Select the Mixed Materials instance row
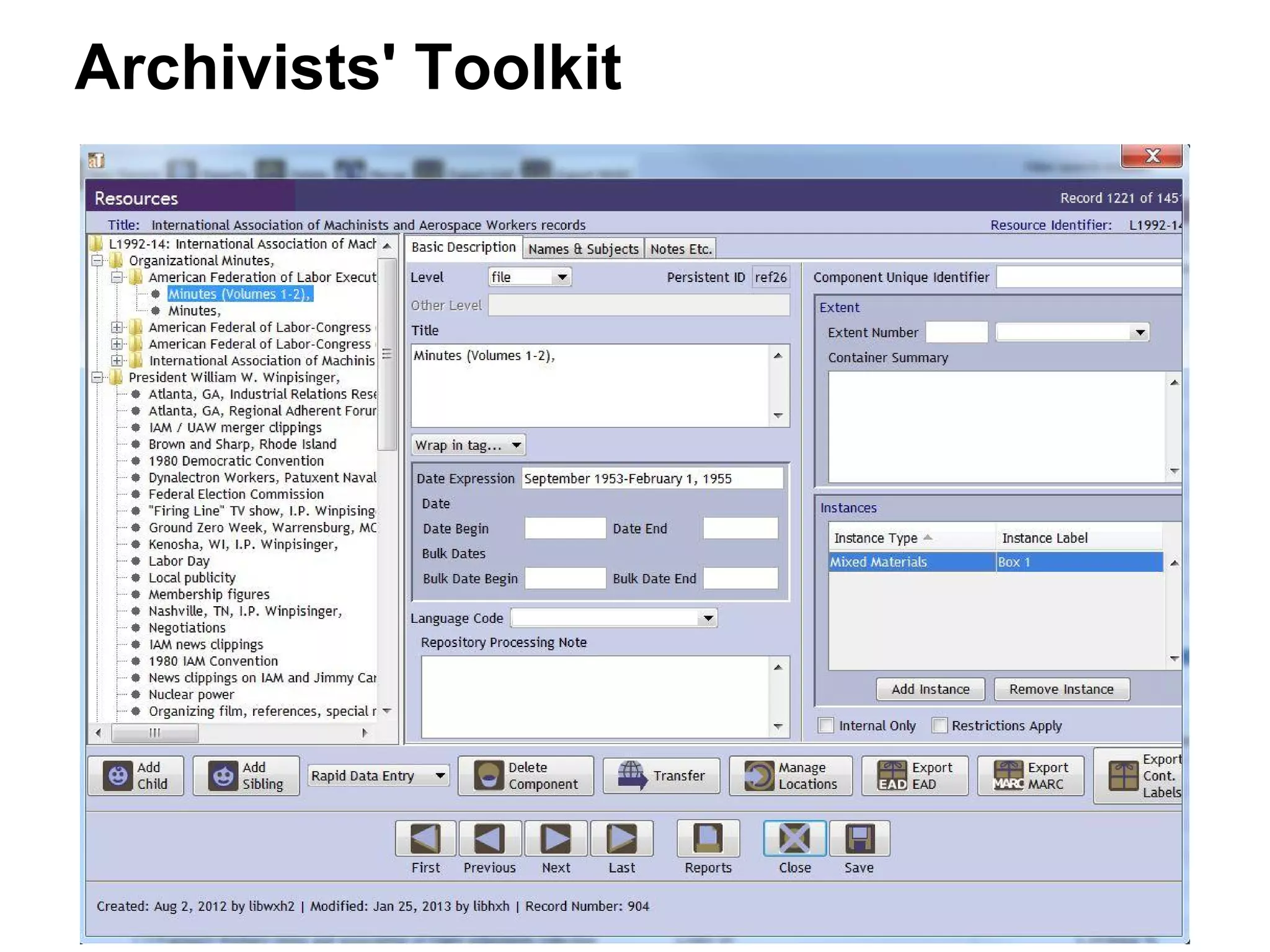 (x=995, y=562)
